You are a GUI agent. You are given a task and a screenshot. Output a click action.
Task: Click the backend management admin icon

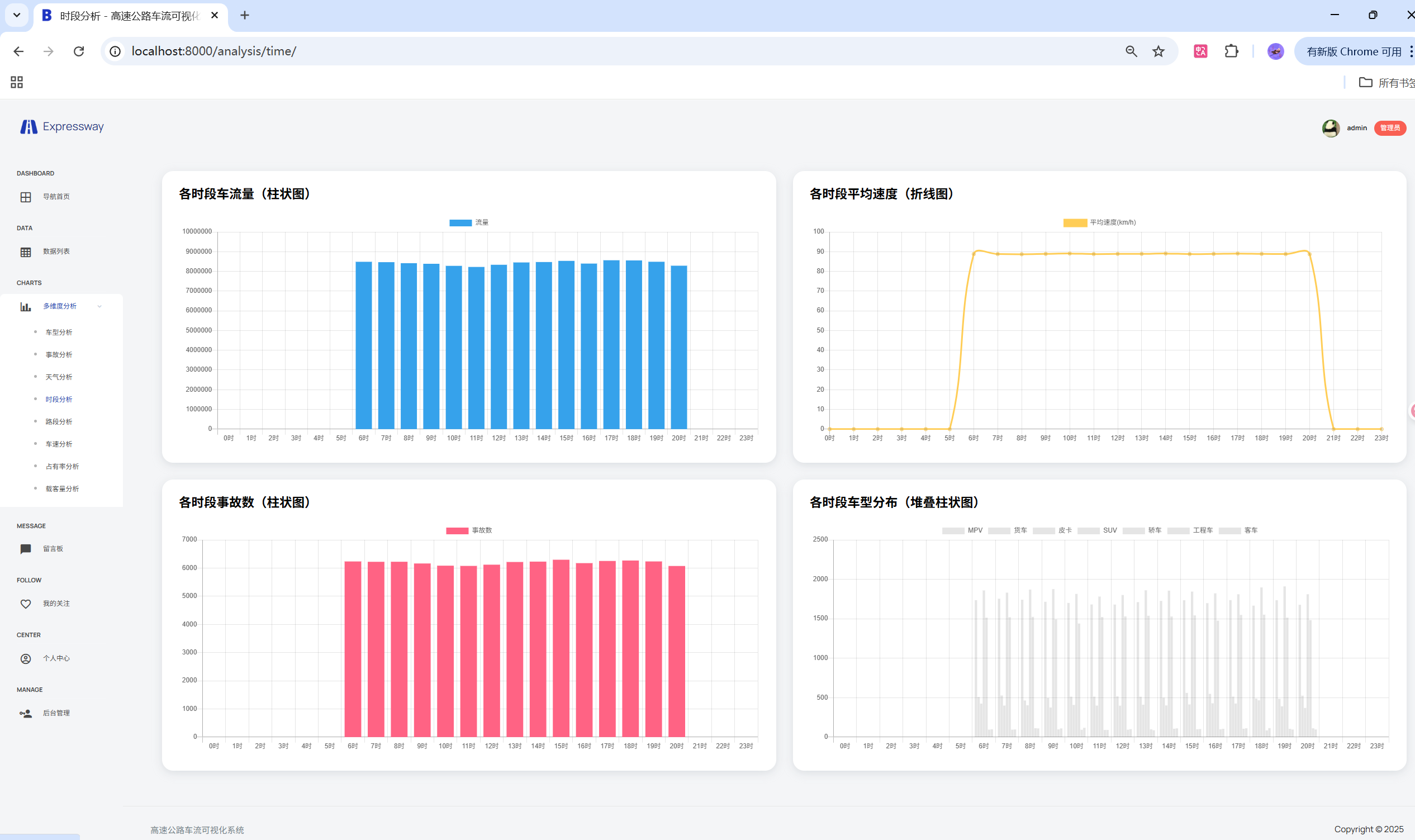(26, 714)
